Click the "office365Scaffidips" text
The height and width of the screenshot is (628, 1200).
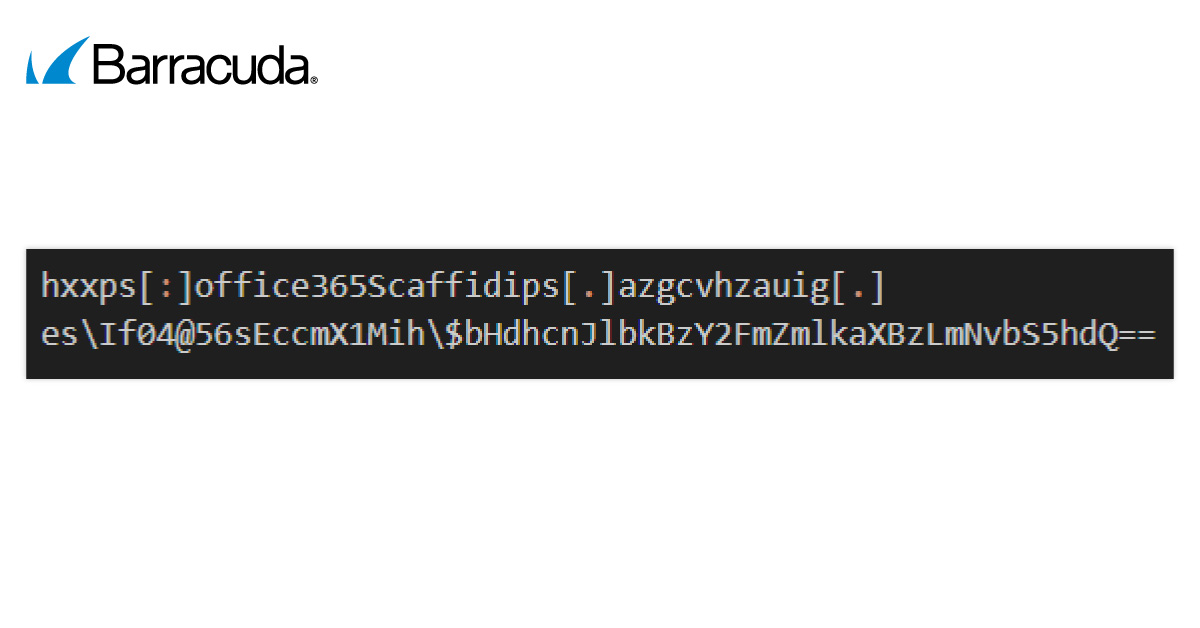pos(376,286)
